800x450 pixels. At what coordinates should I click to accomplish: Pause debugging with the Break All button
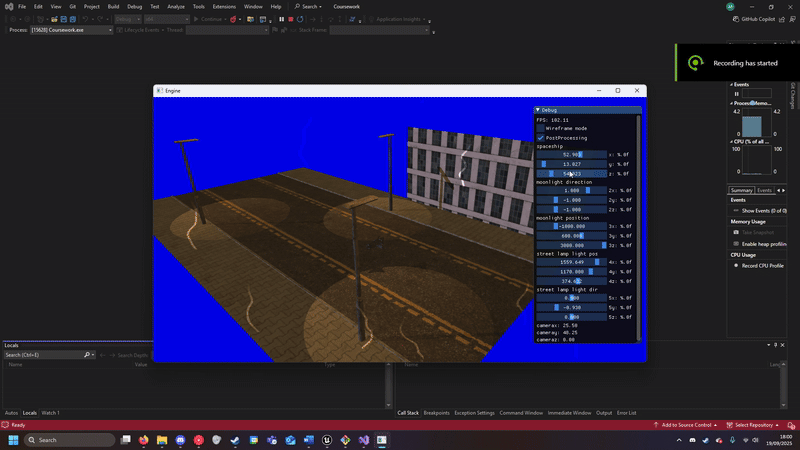coord(281,19)
